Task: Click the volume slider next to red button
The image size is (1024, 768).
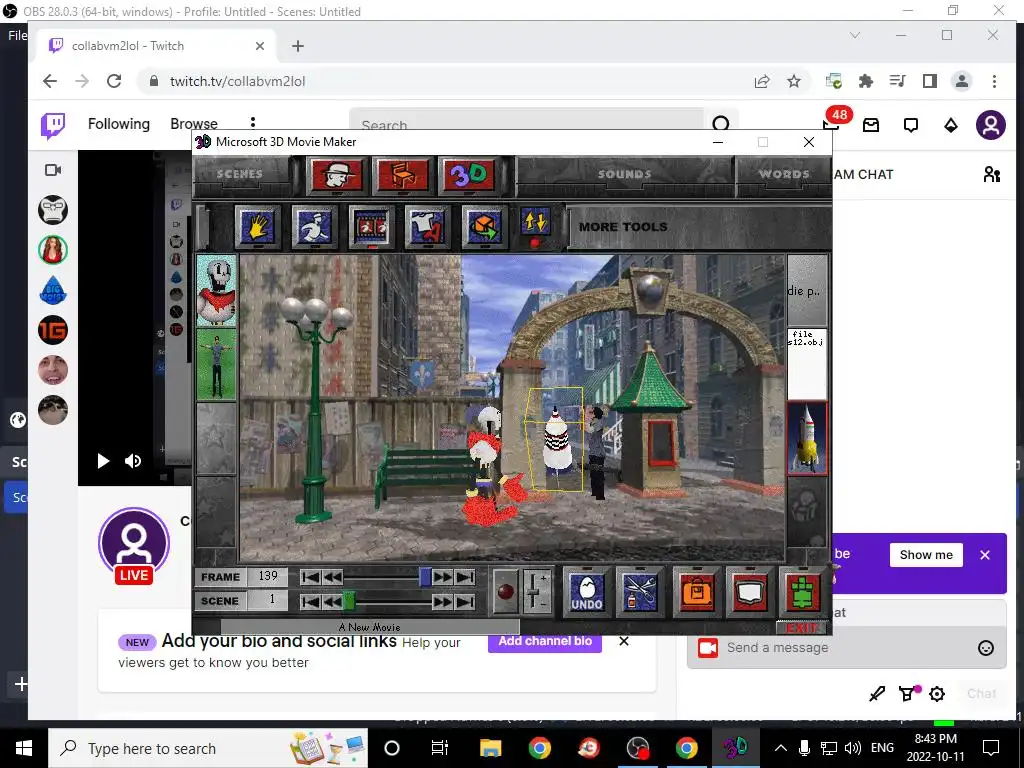Action: (x=535, y=590)
